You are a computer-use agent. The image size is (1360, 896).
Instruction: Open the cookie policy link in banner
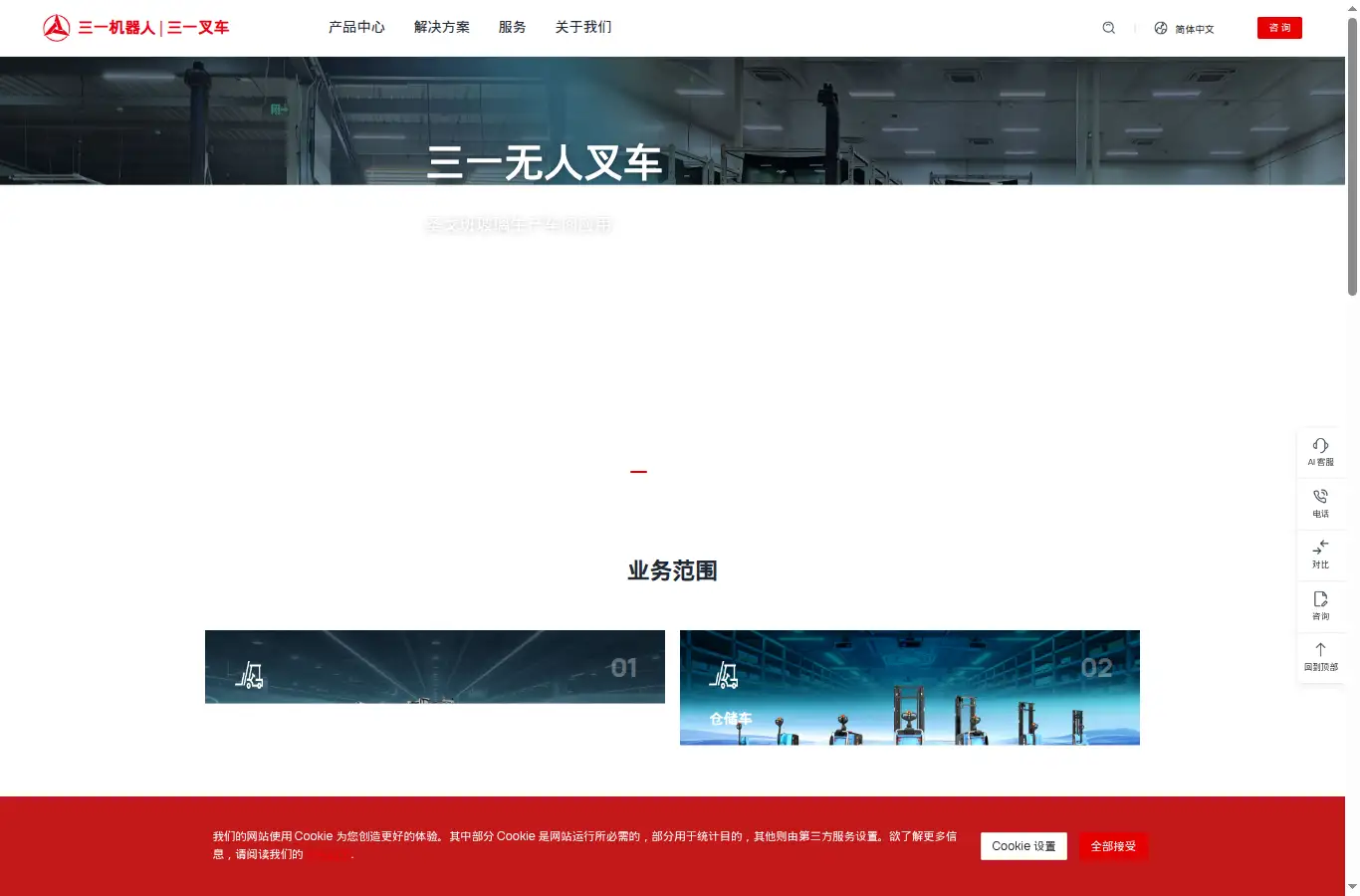[329, 854]
